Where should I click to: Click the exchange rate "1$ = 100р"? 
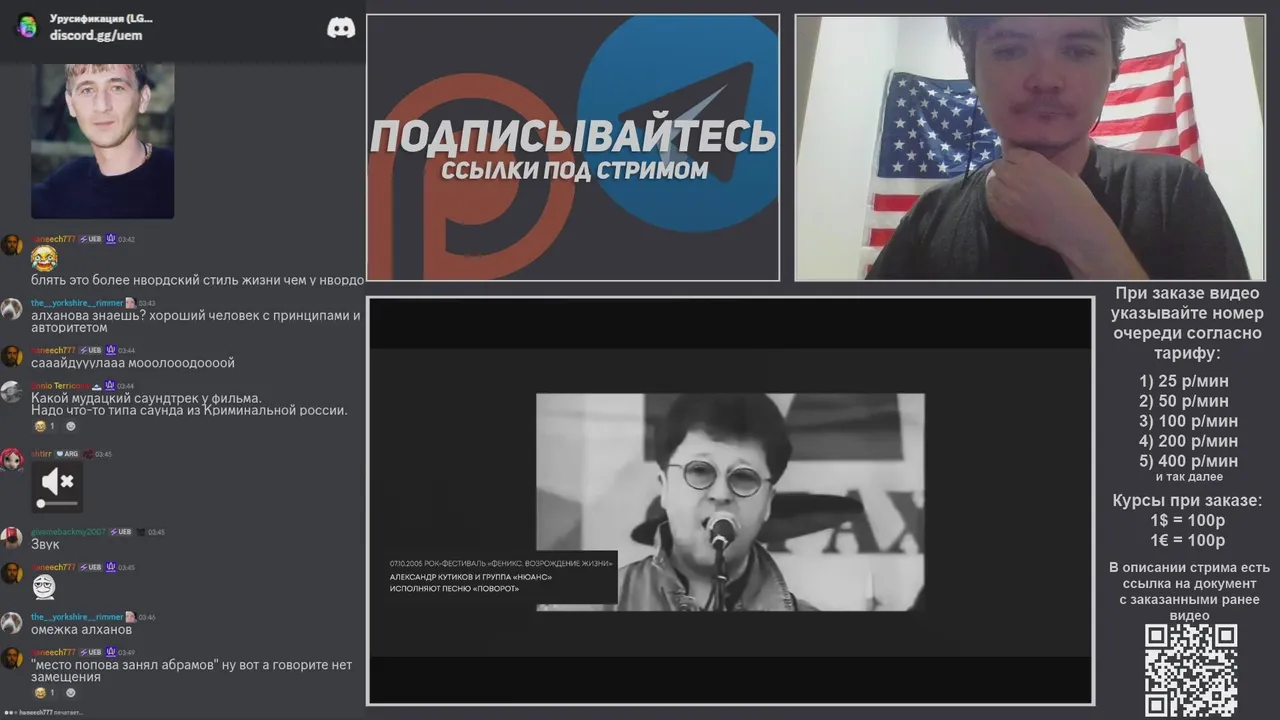click(x=1188, y=521)
